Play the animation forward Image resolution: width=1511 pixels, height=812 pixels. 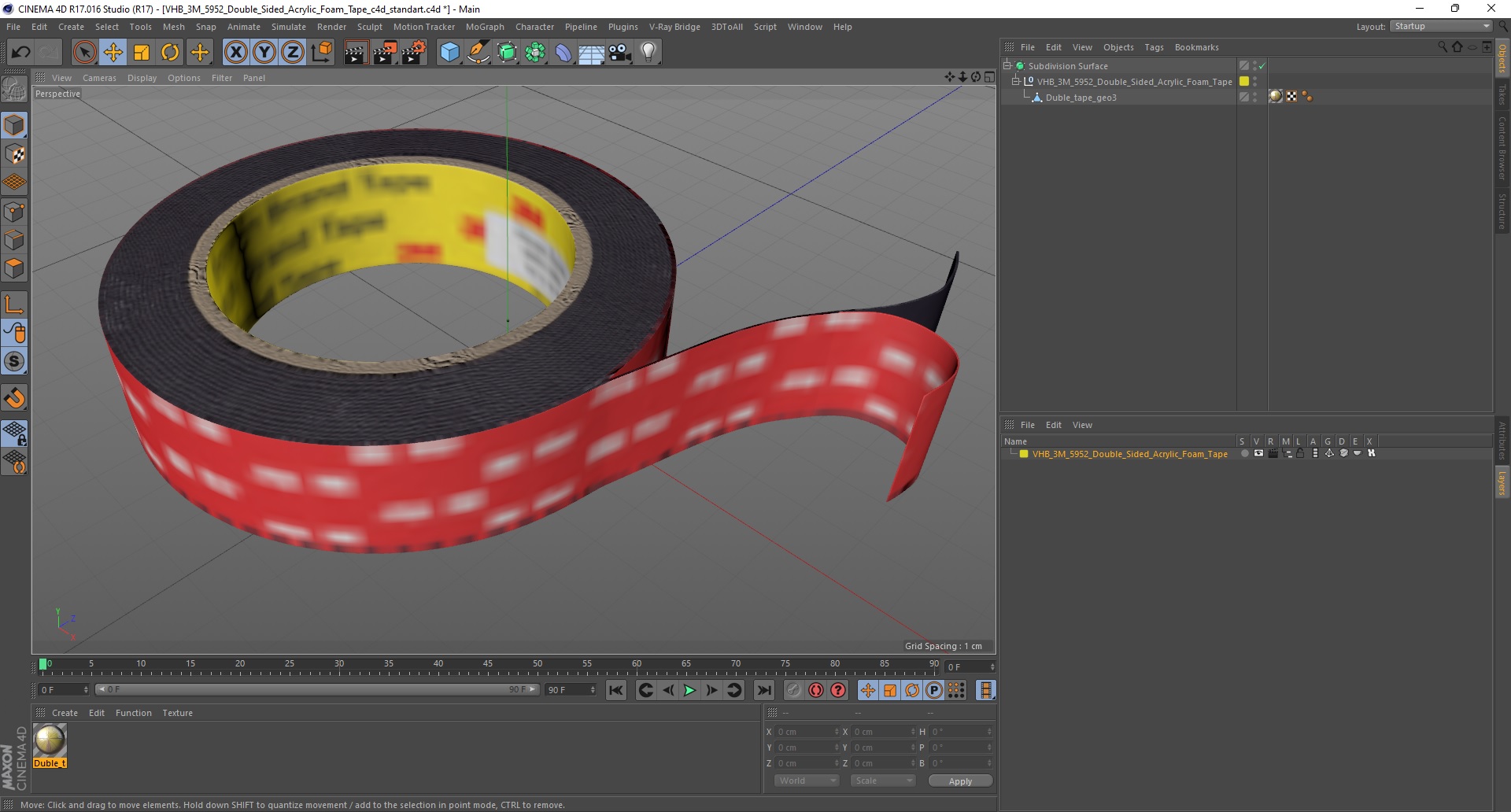(689, 690)
